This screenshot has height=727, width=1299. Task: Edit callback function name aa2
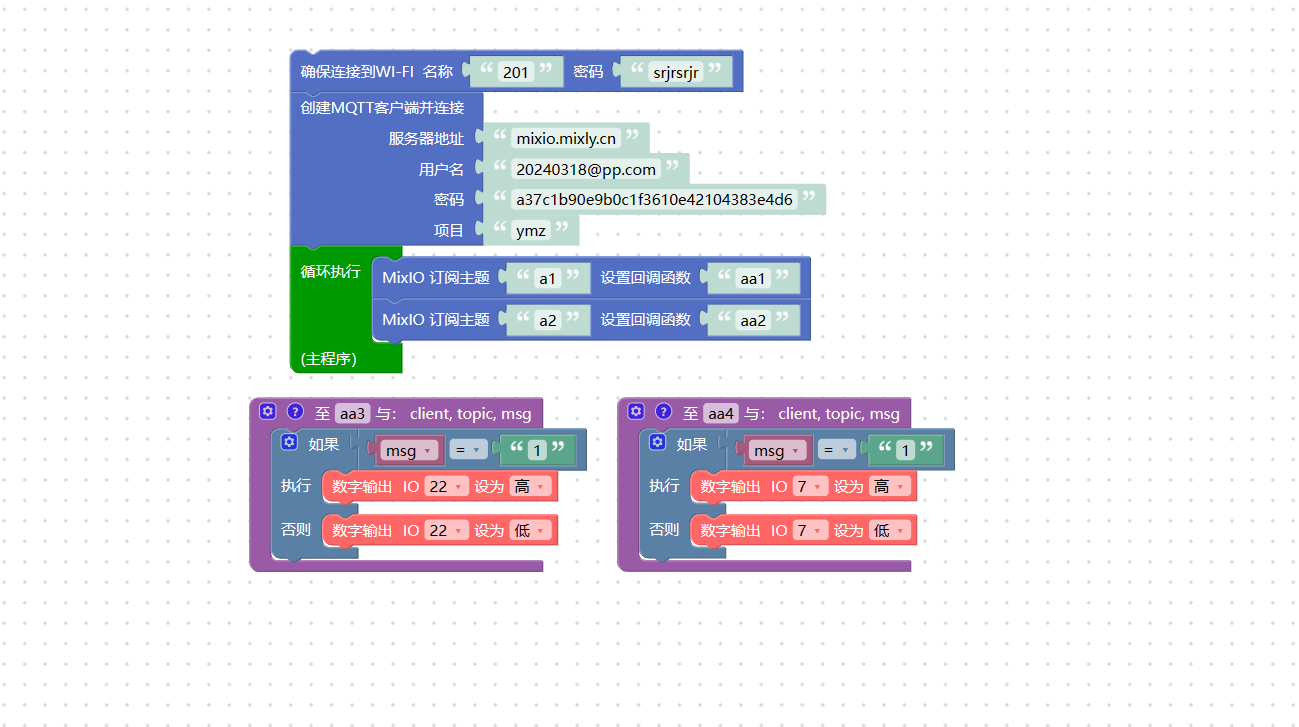[x=753, y=320]
